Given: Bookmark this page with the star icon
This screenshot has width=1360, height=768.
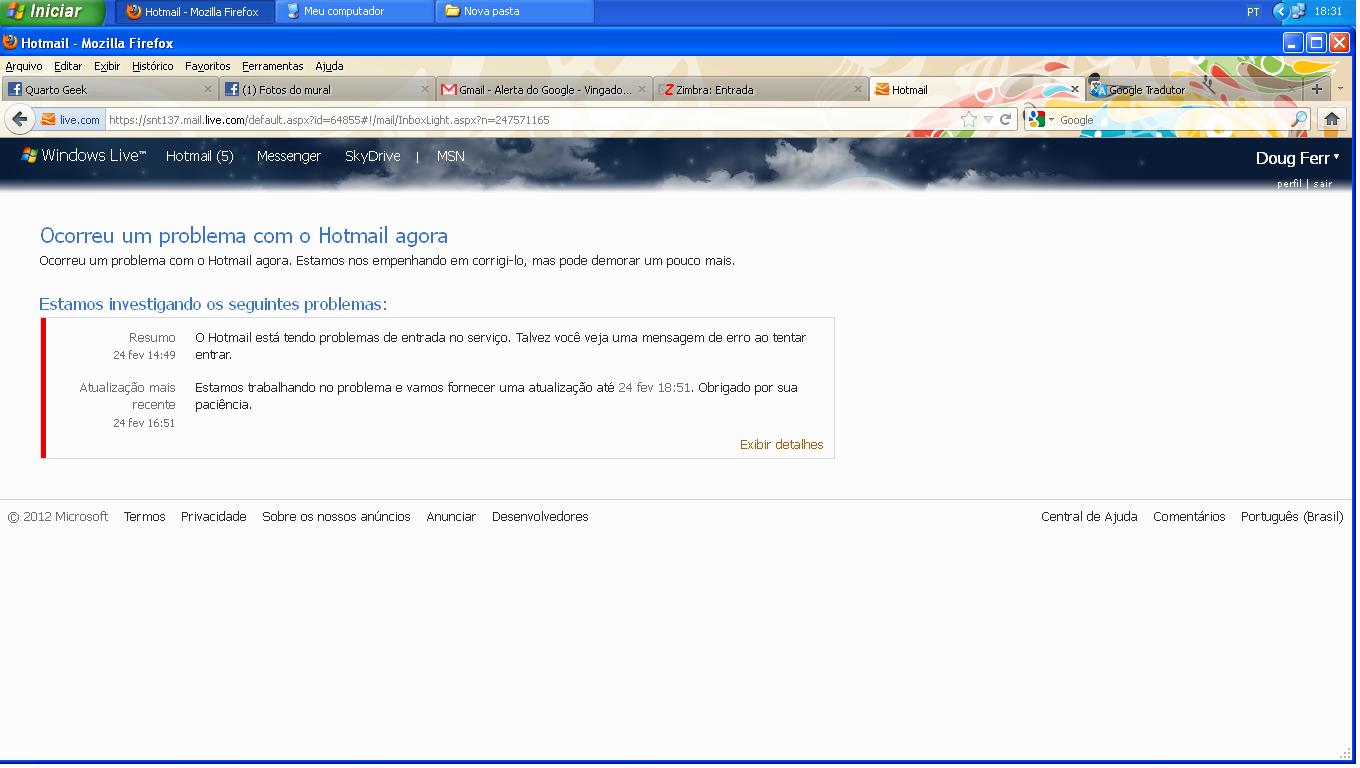Looking at the screenshot, I should click(968, 119).
